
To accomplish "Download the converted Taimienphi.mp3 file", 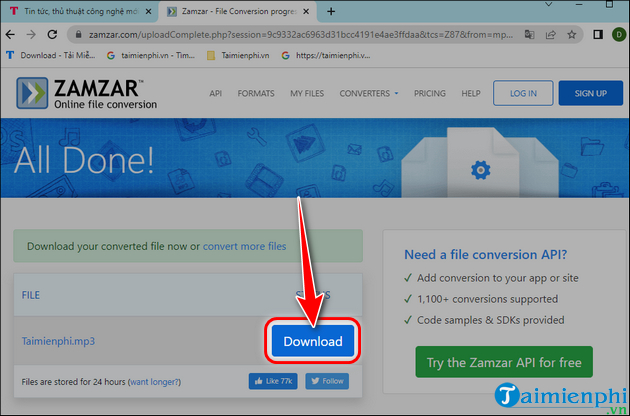I will [x=313, y=341].
